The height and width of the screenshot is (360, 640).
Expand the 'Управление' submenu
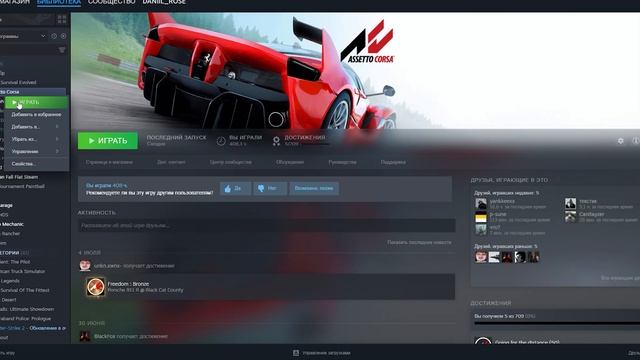coord(36,151)
